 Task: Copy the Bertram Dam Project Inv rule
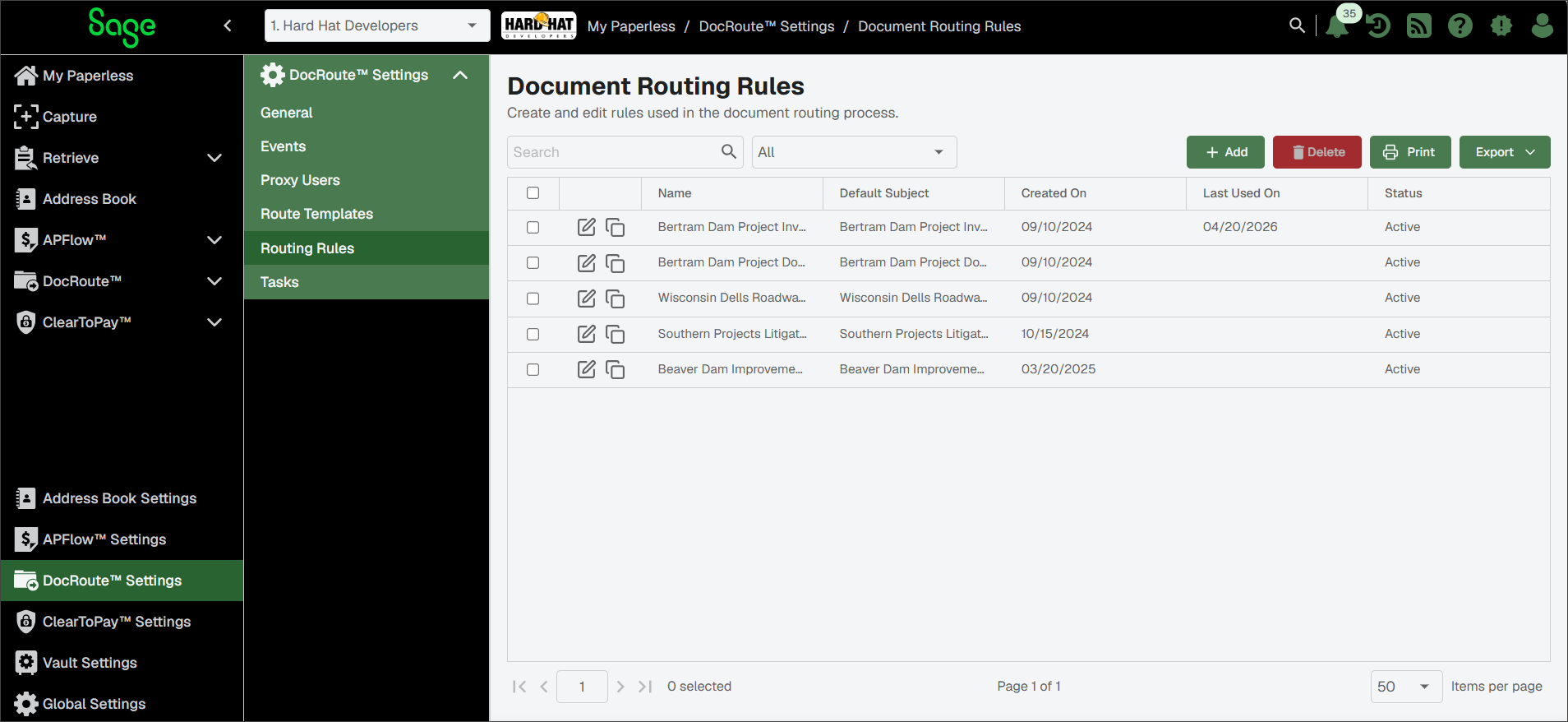point(615,227)
